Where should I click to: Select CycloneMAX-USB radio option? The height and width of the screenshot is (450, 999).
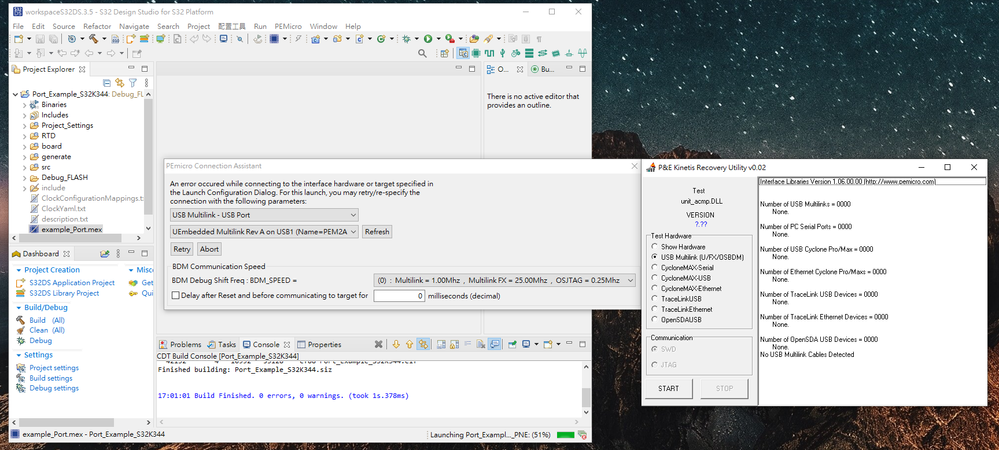(x=654, y=278)
